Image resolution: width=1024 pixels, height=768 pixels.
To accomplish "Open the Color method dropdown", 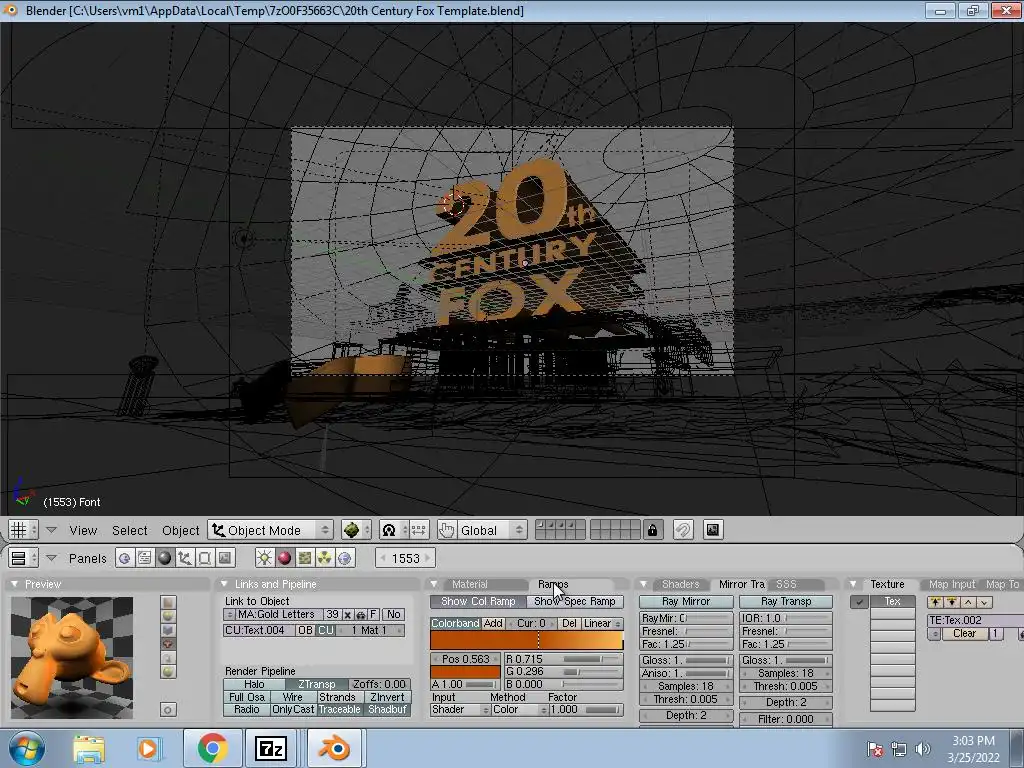I will click(x=519, y=710).
